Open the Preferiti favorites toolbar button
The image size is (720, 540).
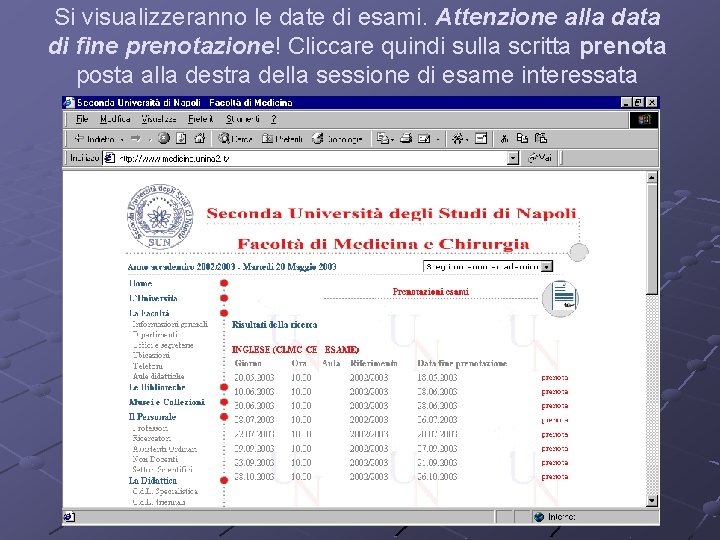(282, 138)
